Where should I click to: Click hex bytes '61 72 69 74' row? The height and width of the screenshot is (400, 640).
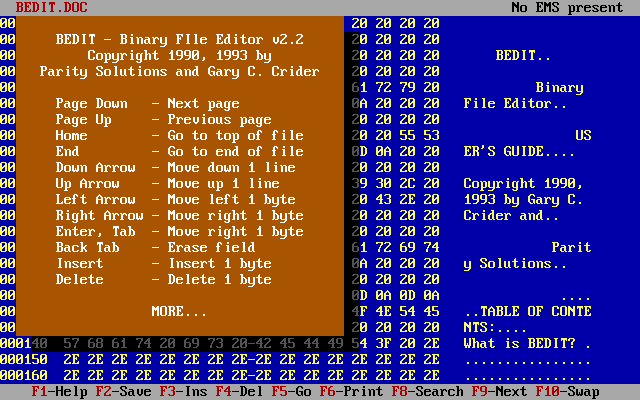[396, 247]
